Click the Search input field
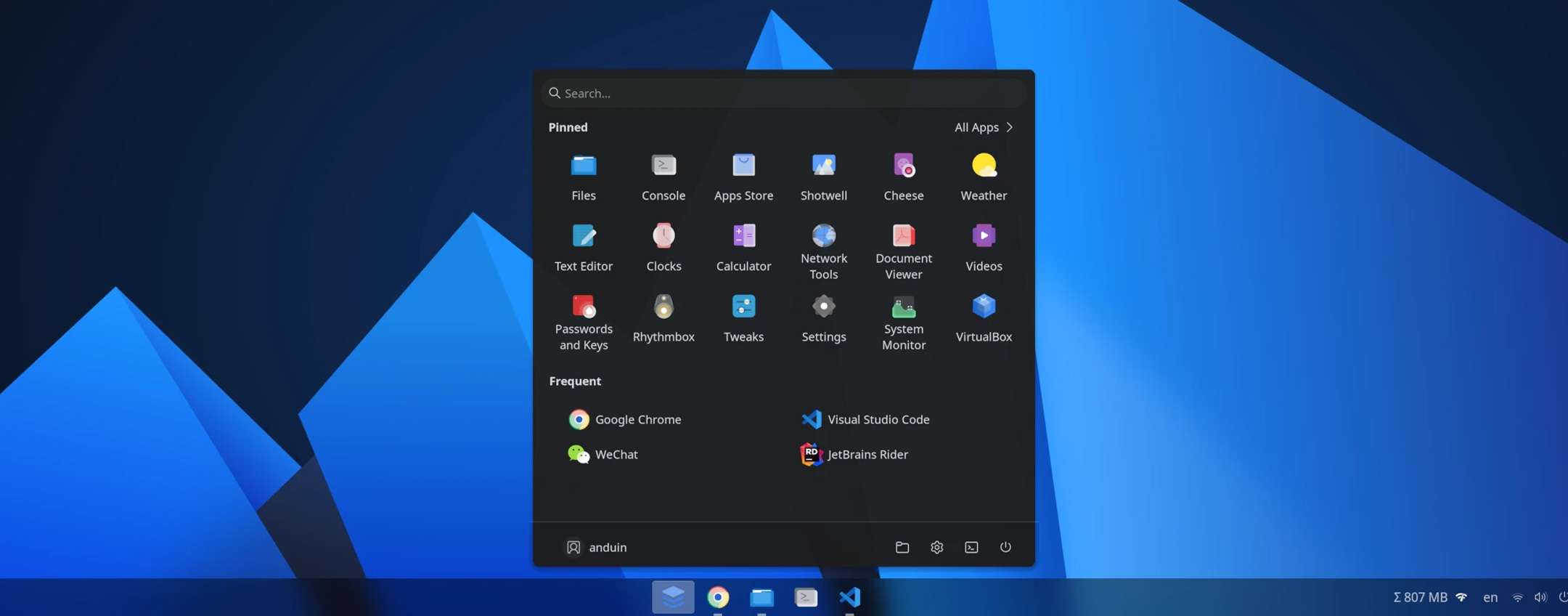The width and height of the screenshot is (1568, 616). 784,93
